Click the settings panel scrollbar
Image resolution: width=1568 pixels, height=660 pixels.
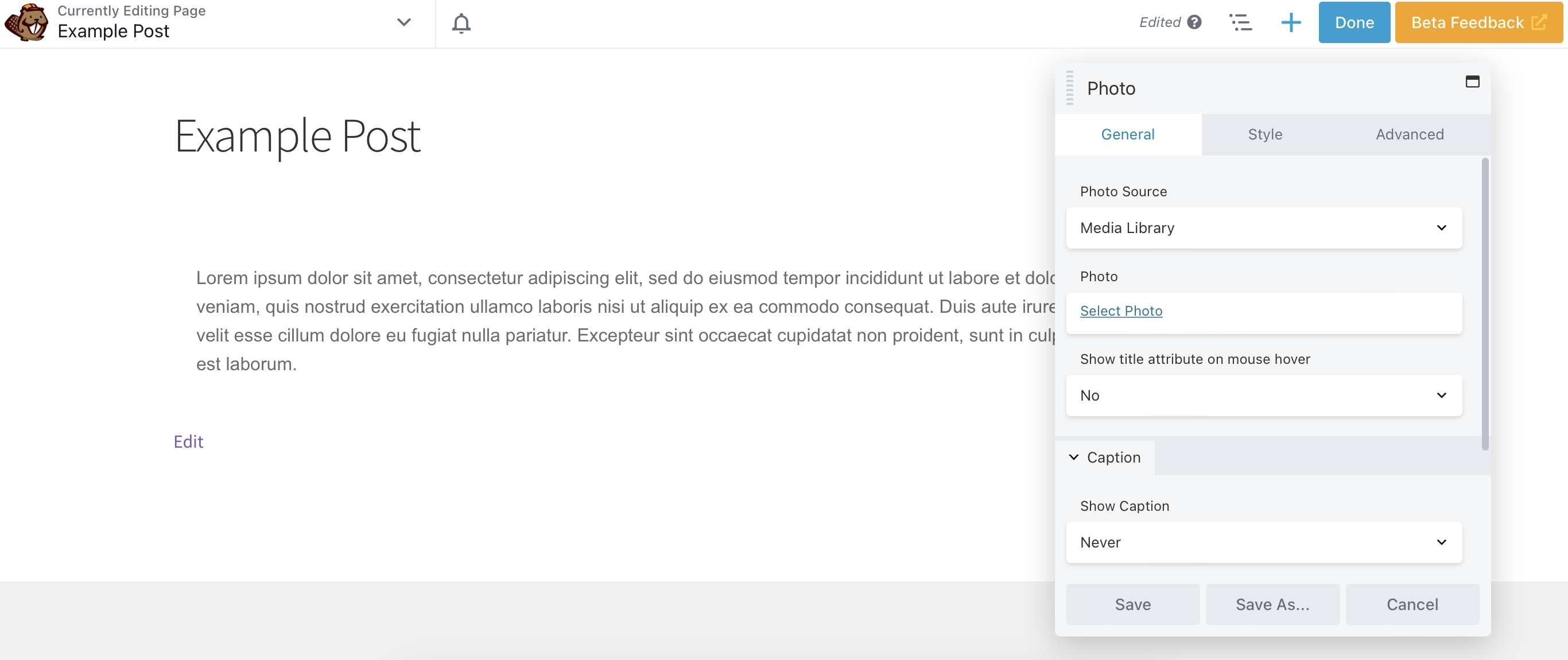[1485, 304]
